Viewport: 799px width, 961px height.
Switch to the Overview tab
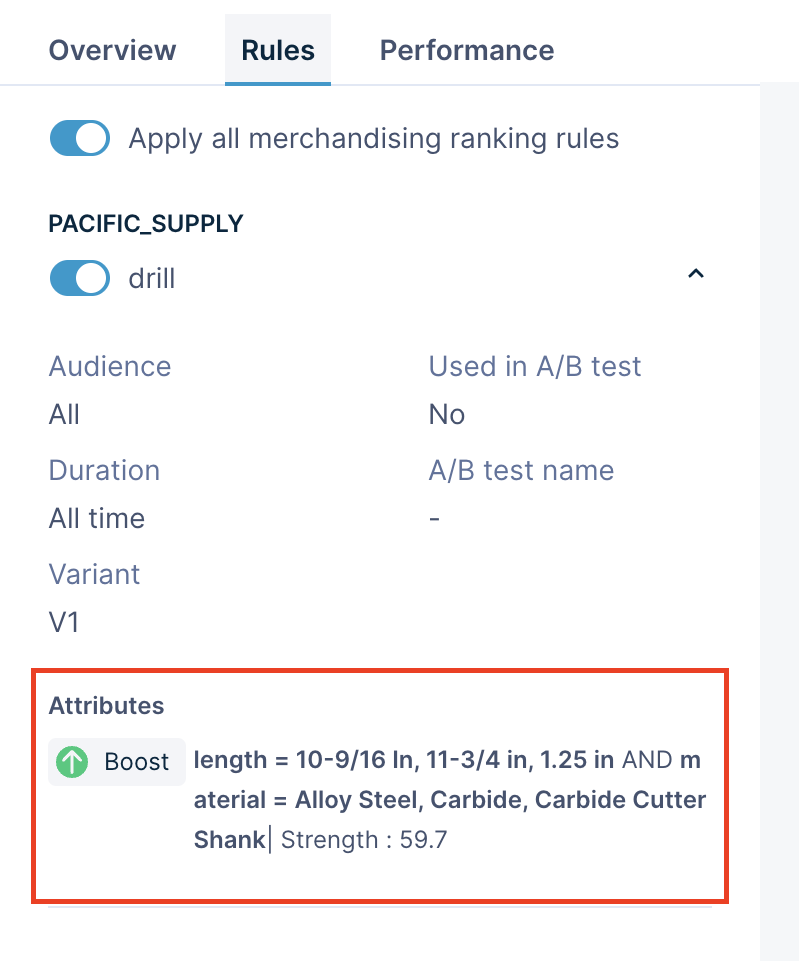112,50
